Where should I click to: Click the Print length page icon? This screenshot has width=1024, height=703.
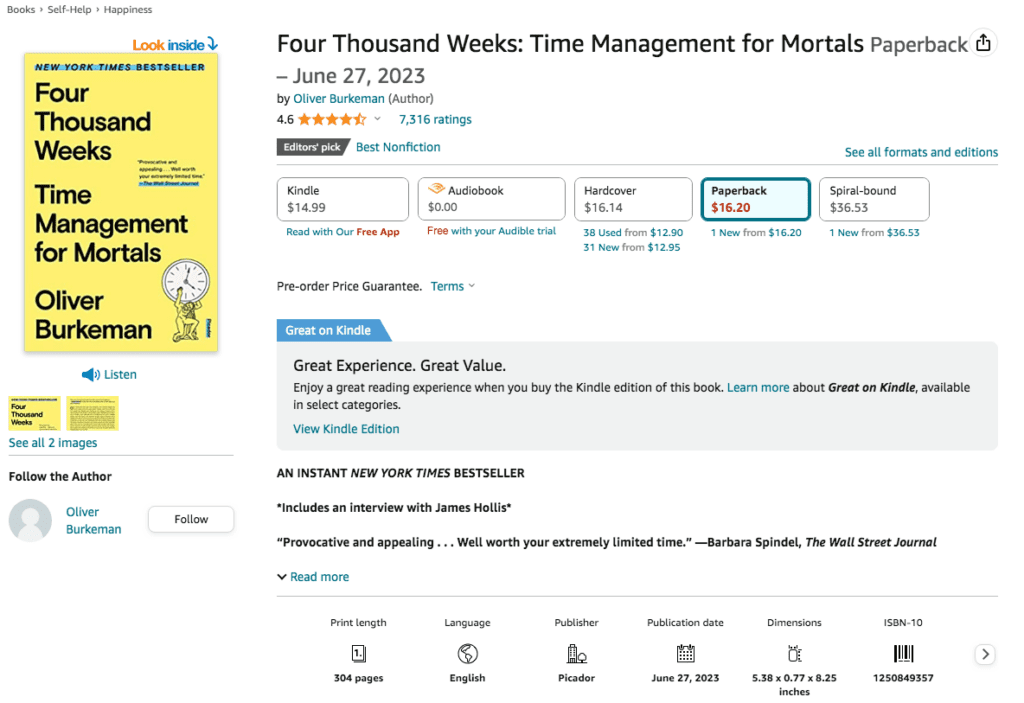click(359, 653)
